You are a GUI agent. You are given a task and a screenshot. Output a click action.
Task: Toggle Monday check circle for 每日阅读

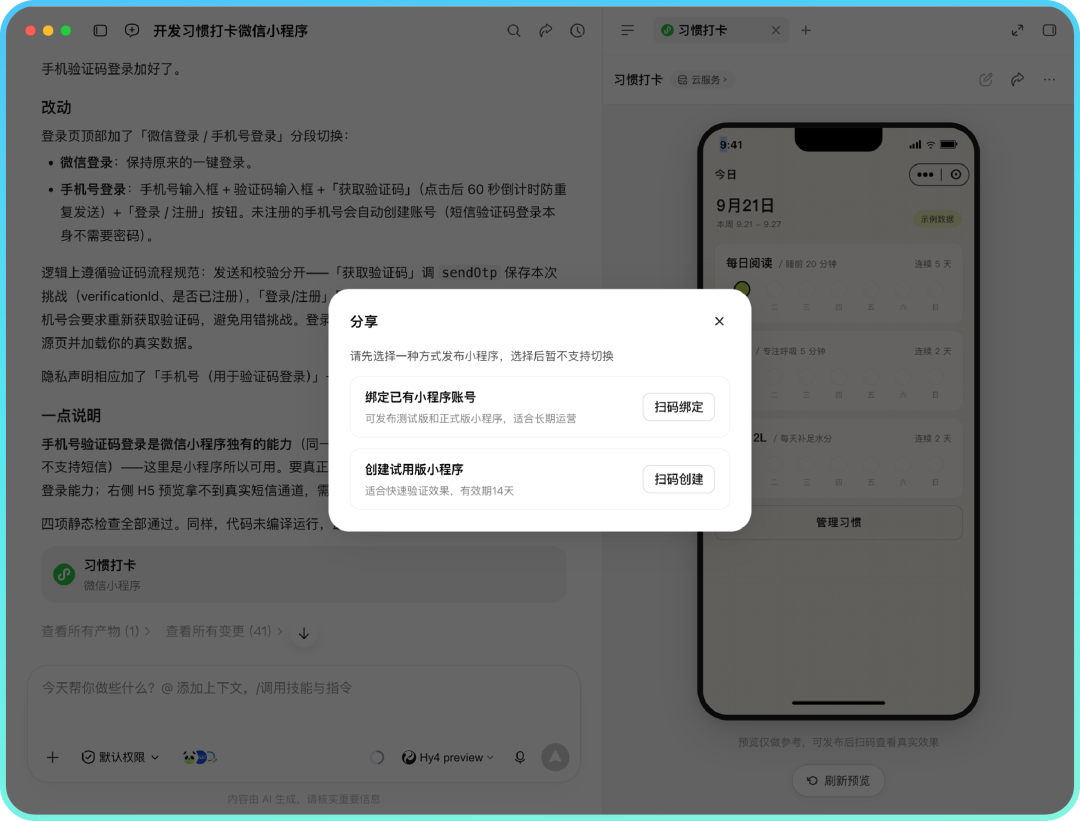(x=742, y=289)
